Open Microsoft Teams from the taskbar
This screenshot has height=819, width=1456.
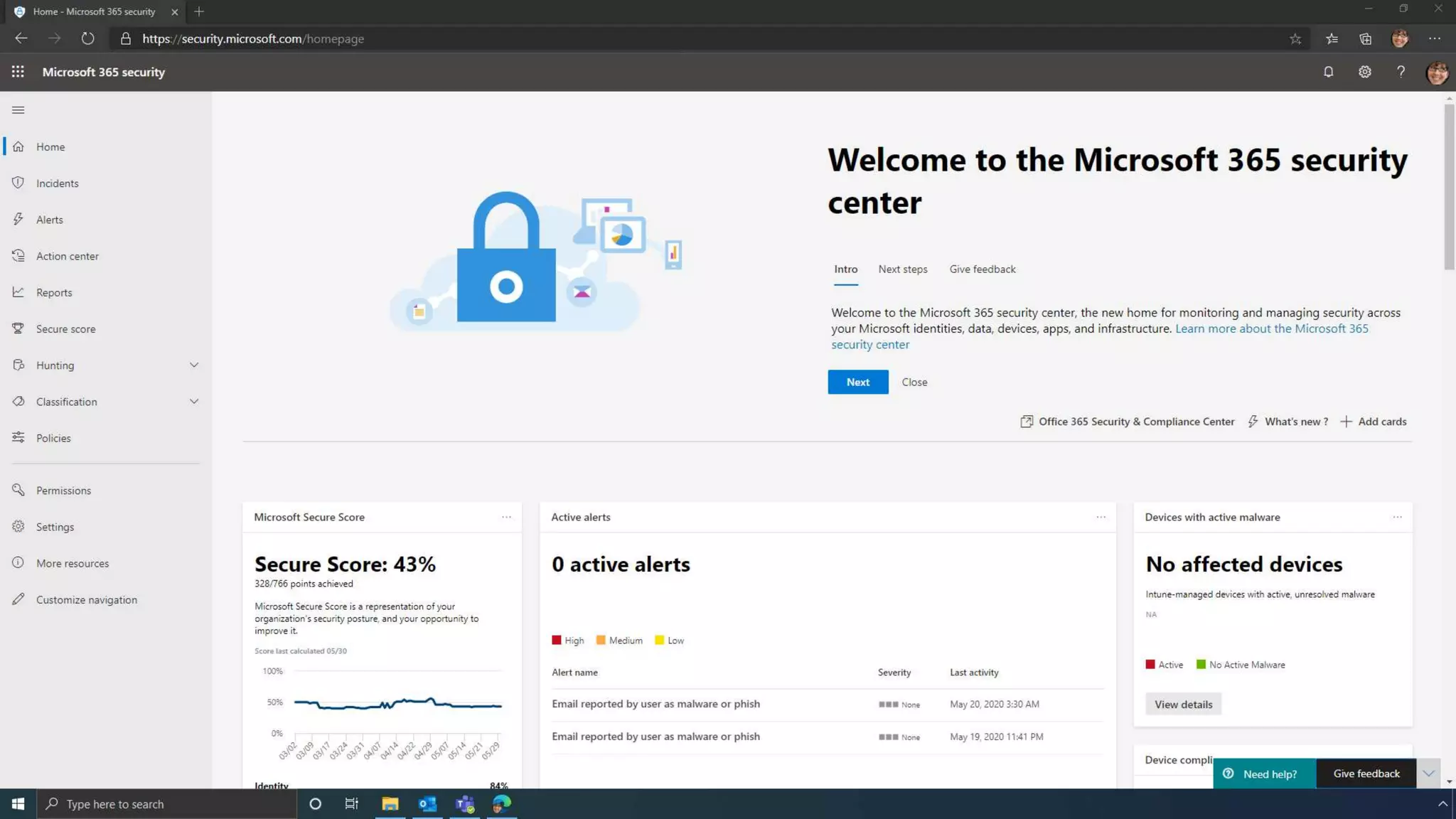click(x=465, y=804)
